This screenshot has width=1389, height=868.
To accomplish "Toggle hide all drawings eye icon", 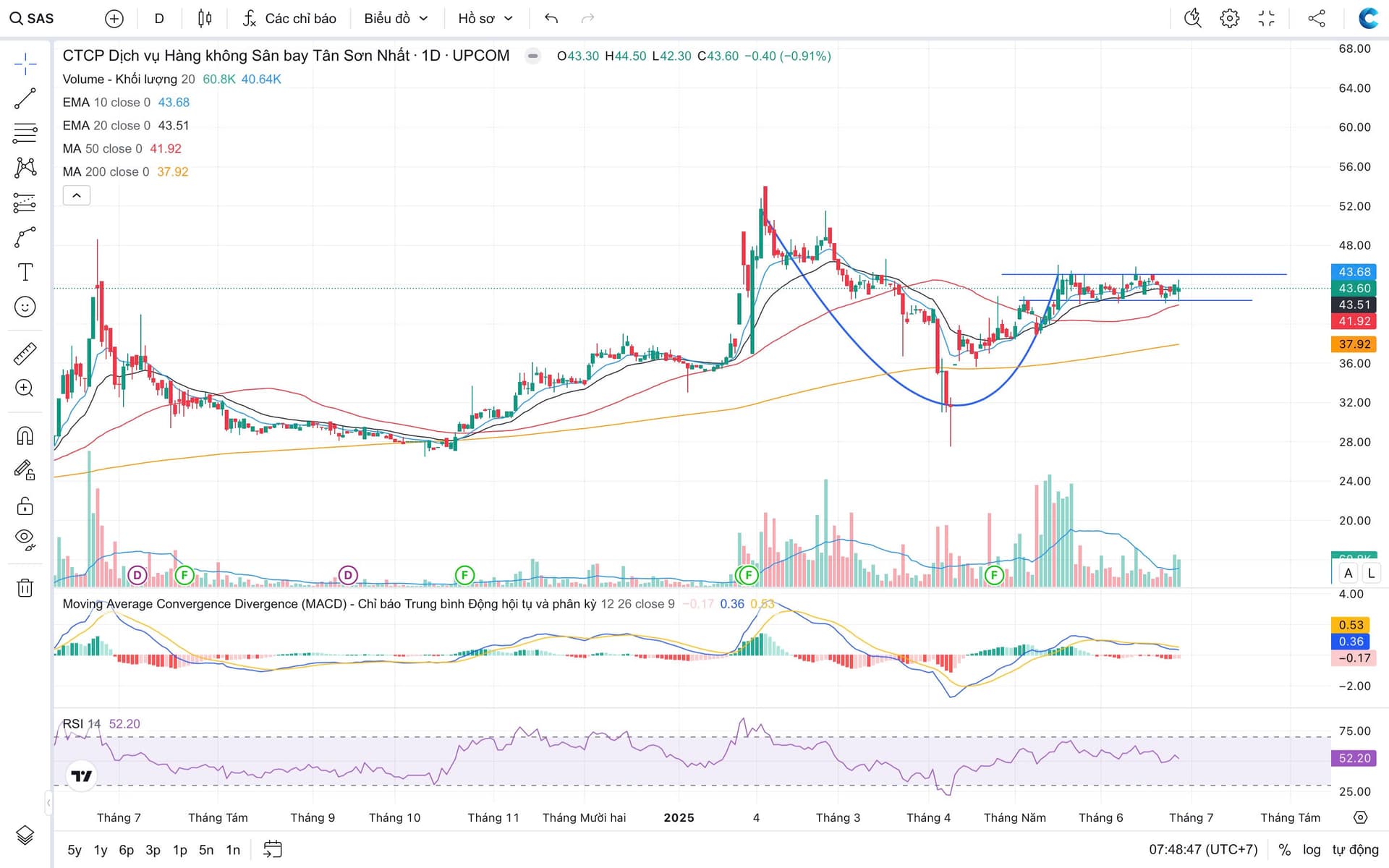I will point(25,540).
